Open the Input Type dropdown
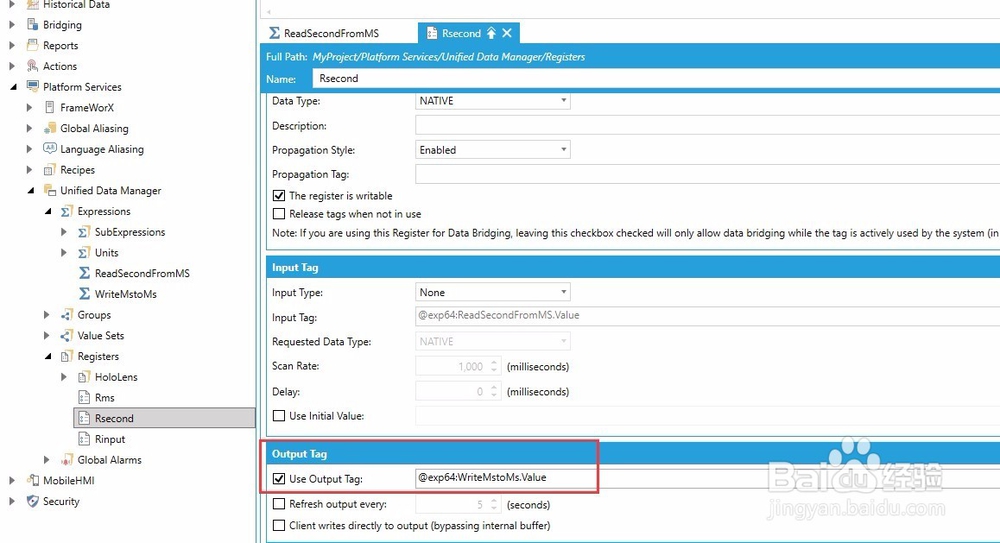This screenshot has height=543, width=1000. pos(492,292)
